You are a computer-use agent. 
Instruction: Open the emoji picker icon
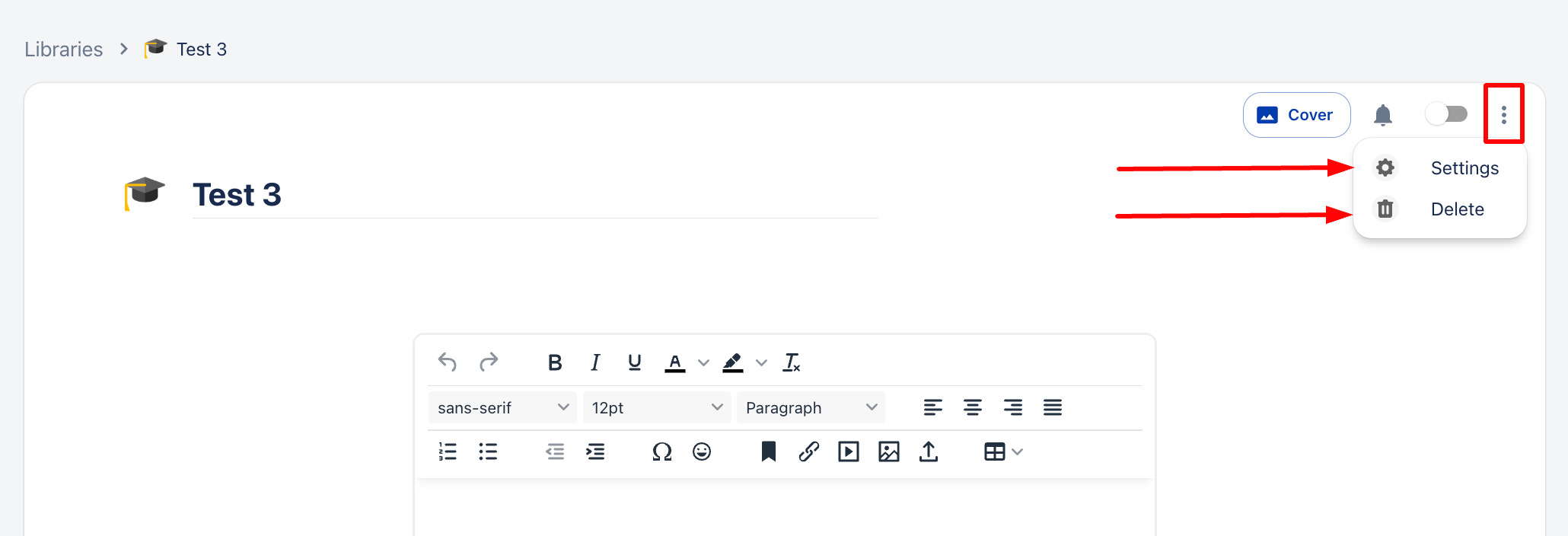point(702,452)
